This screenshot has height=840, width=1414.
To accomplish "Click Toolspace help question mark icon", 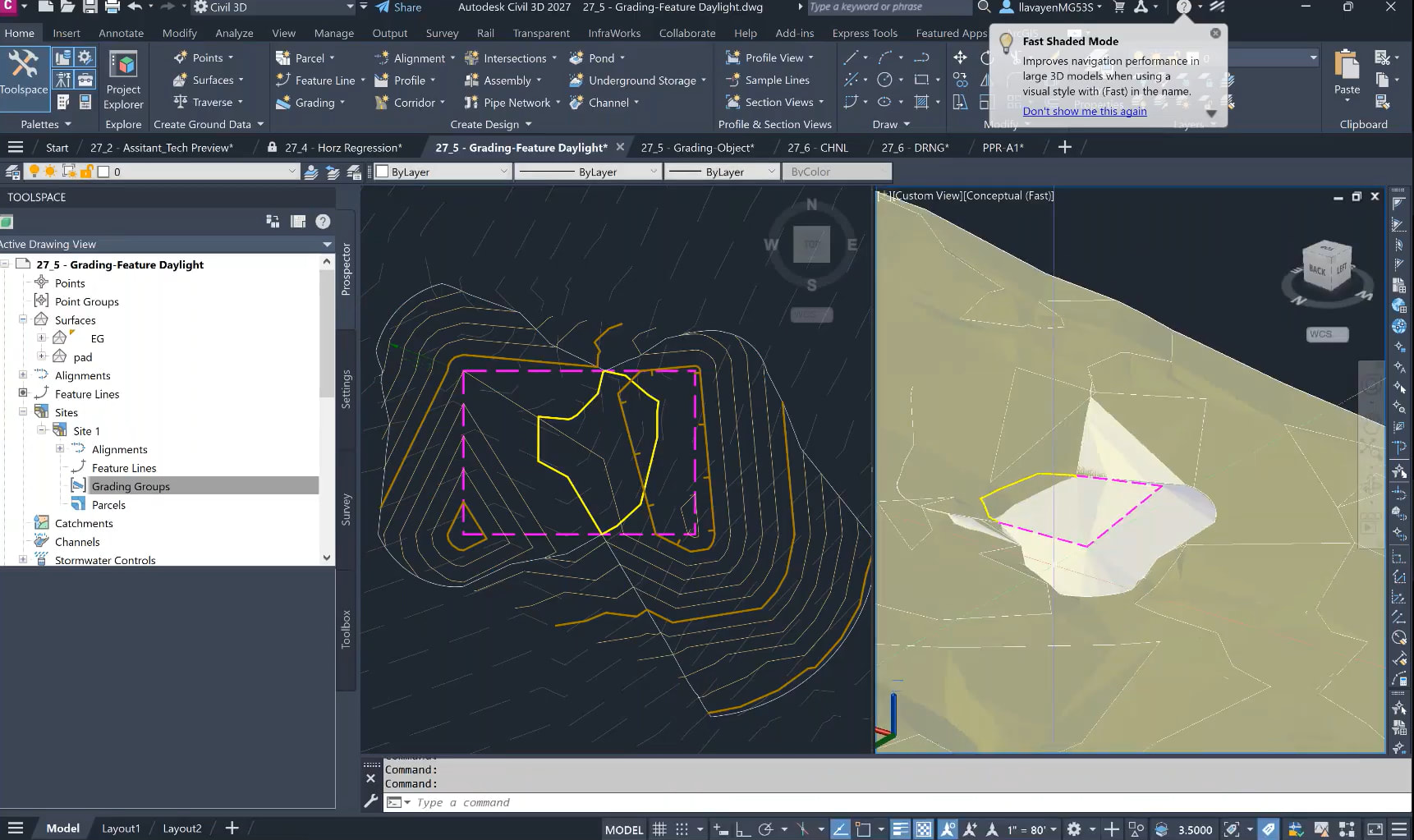I will point(323,221).
